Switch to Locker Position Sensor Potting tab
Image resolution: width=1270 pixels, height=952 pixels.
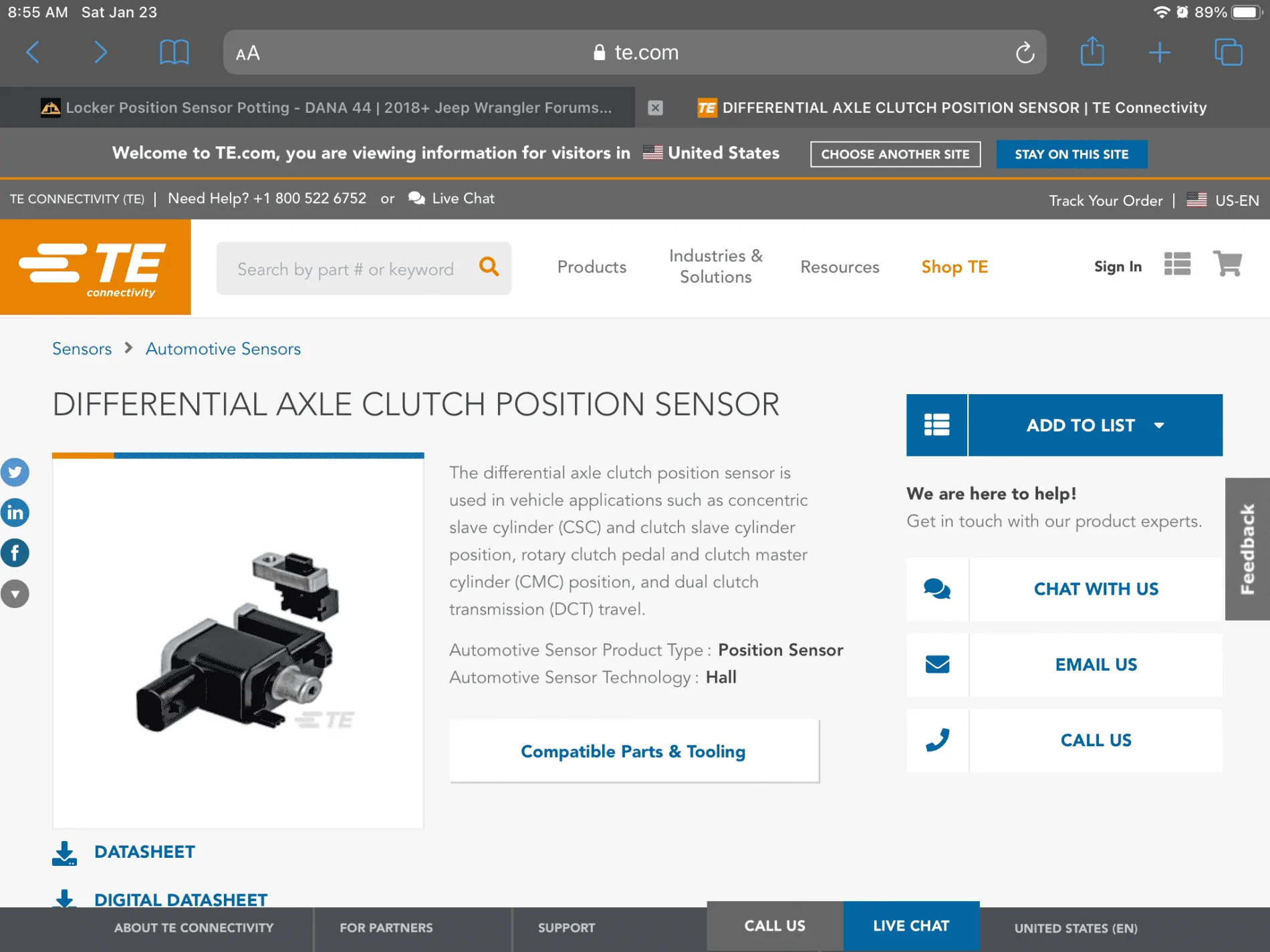point(317,108)
